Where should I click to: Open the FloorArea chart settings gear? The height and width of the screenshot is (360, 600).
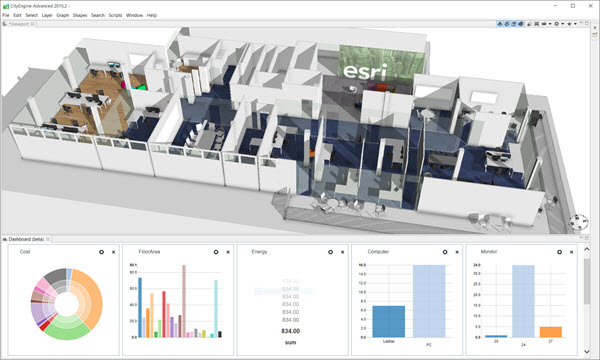[x=216, y=252]
